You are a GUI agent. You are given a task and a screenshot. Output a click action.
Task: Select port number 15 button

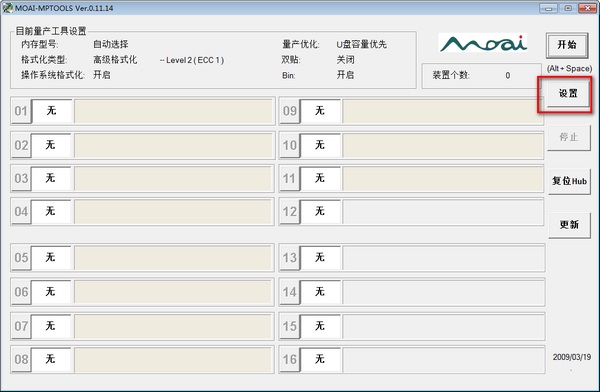(290, 326)
